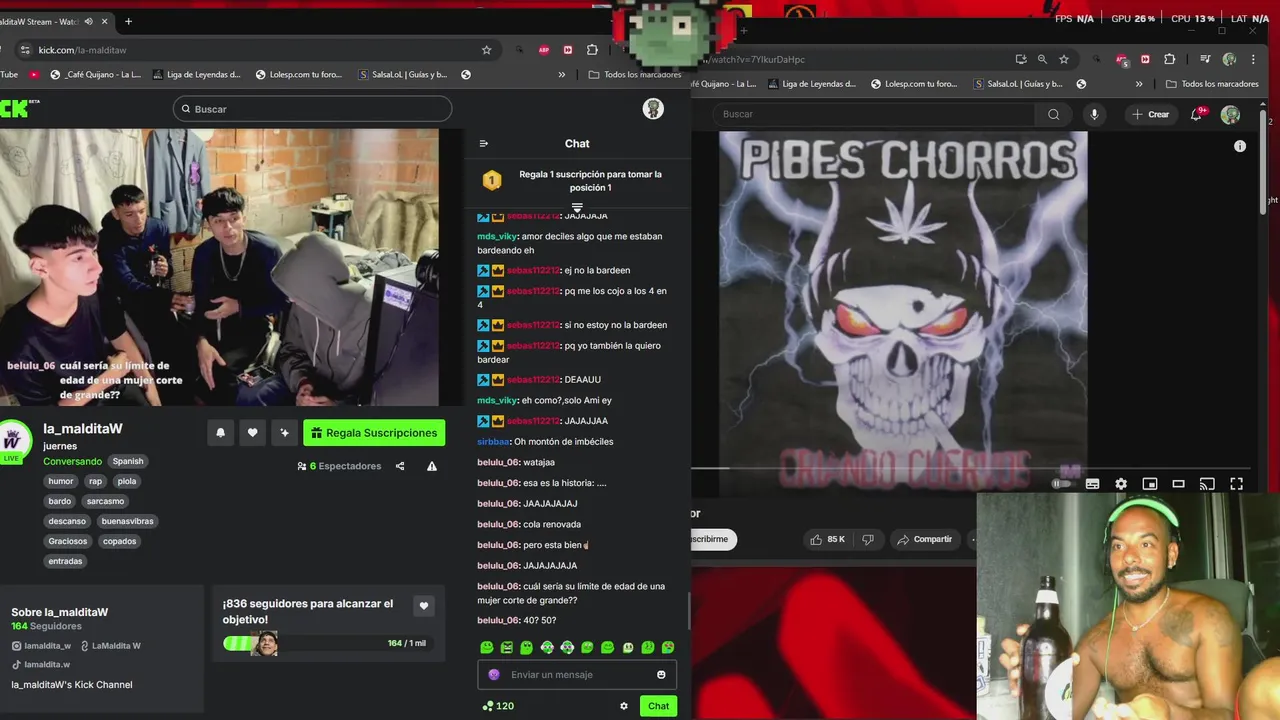Like YouTube video with 85 K
Screen dimensions: 1280x720
pos(827,539)
